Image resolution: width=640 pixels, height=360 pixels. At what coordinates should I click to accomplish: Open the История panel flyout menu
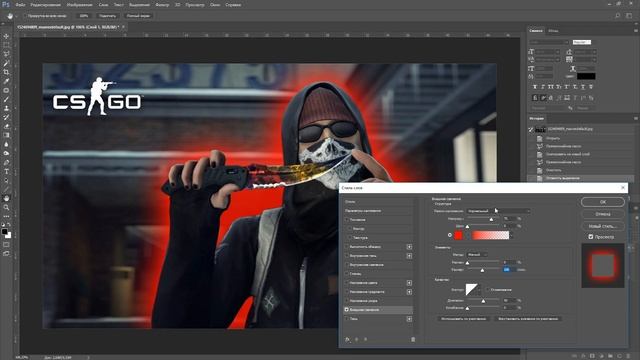(x=636, y=118)
